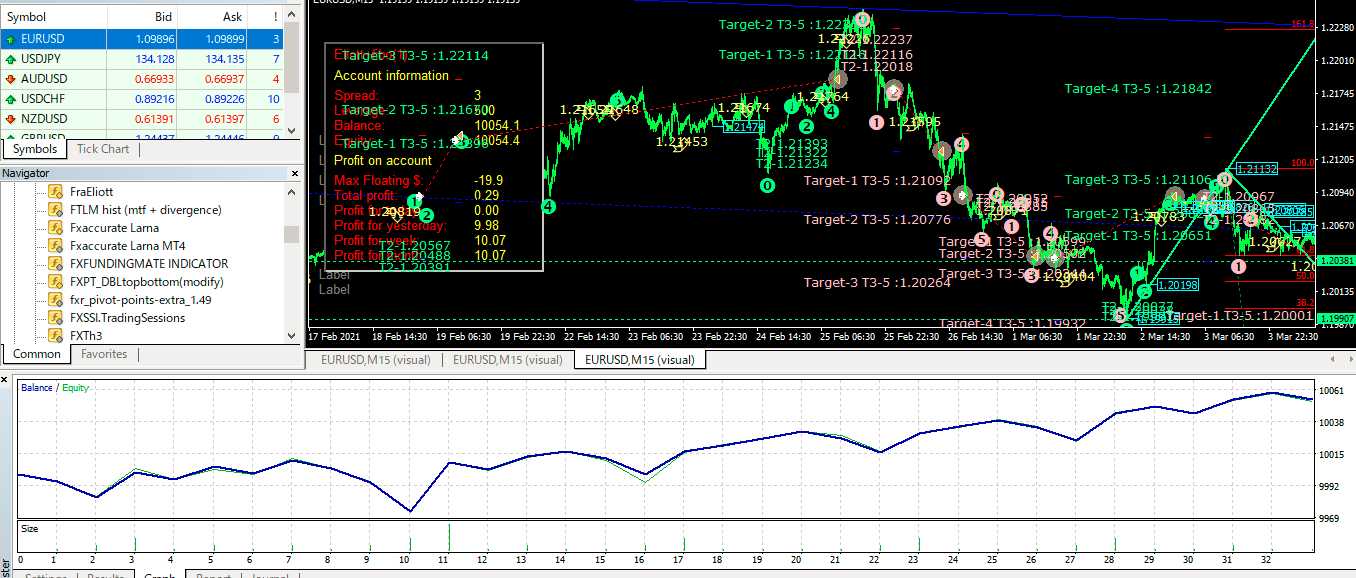This screenshot has width=1356, height=578.
Task: Select the FraEliott indicator icon
Action: [x=55, y=192]
